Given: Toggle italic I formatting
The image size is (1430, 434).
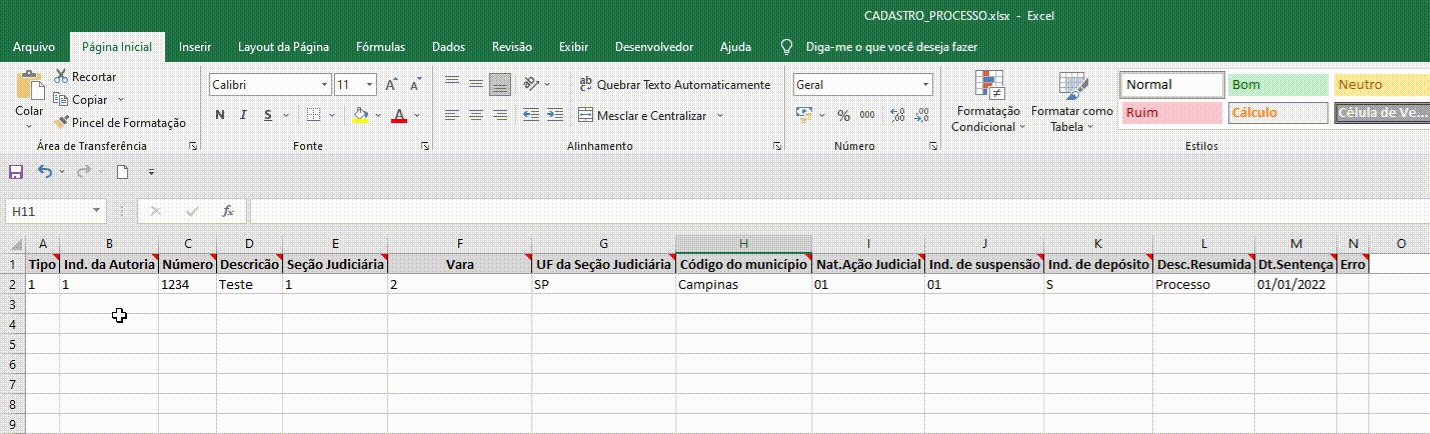Looking at the screenshot, I should pyautogui.click(x=244, y=115).
